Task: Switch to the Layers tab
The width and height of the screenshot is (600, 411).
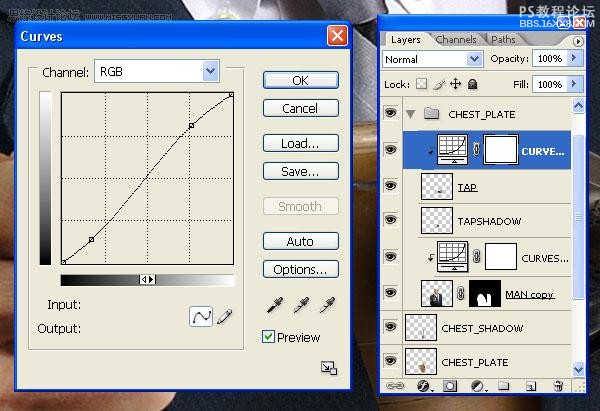Action: click(x=406, y=39)
